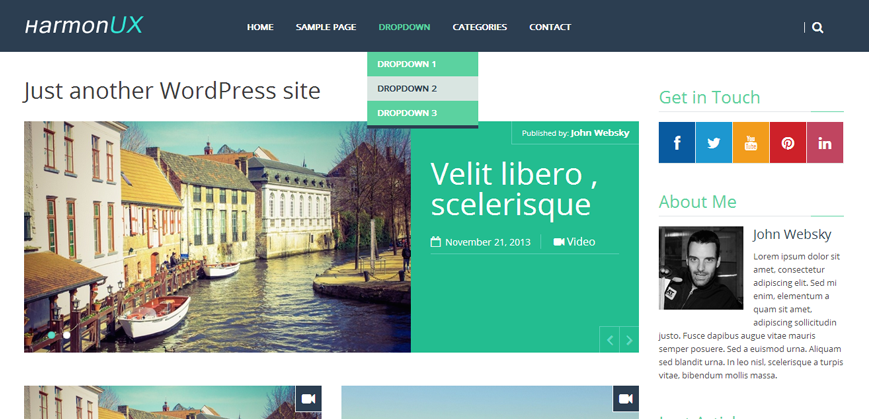Open the Facebook social icon

tap(677, 143)
